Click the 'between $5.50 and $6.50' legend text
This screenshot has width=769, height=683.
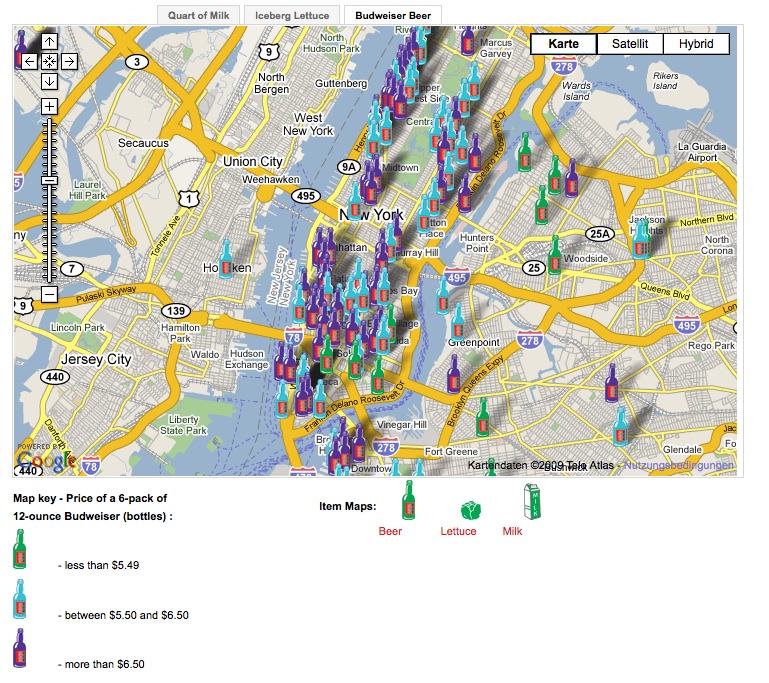pyautogui.click(x=127, y=615)
